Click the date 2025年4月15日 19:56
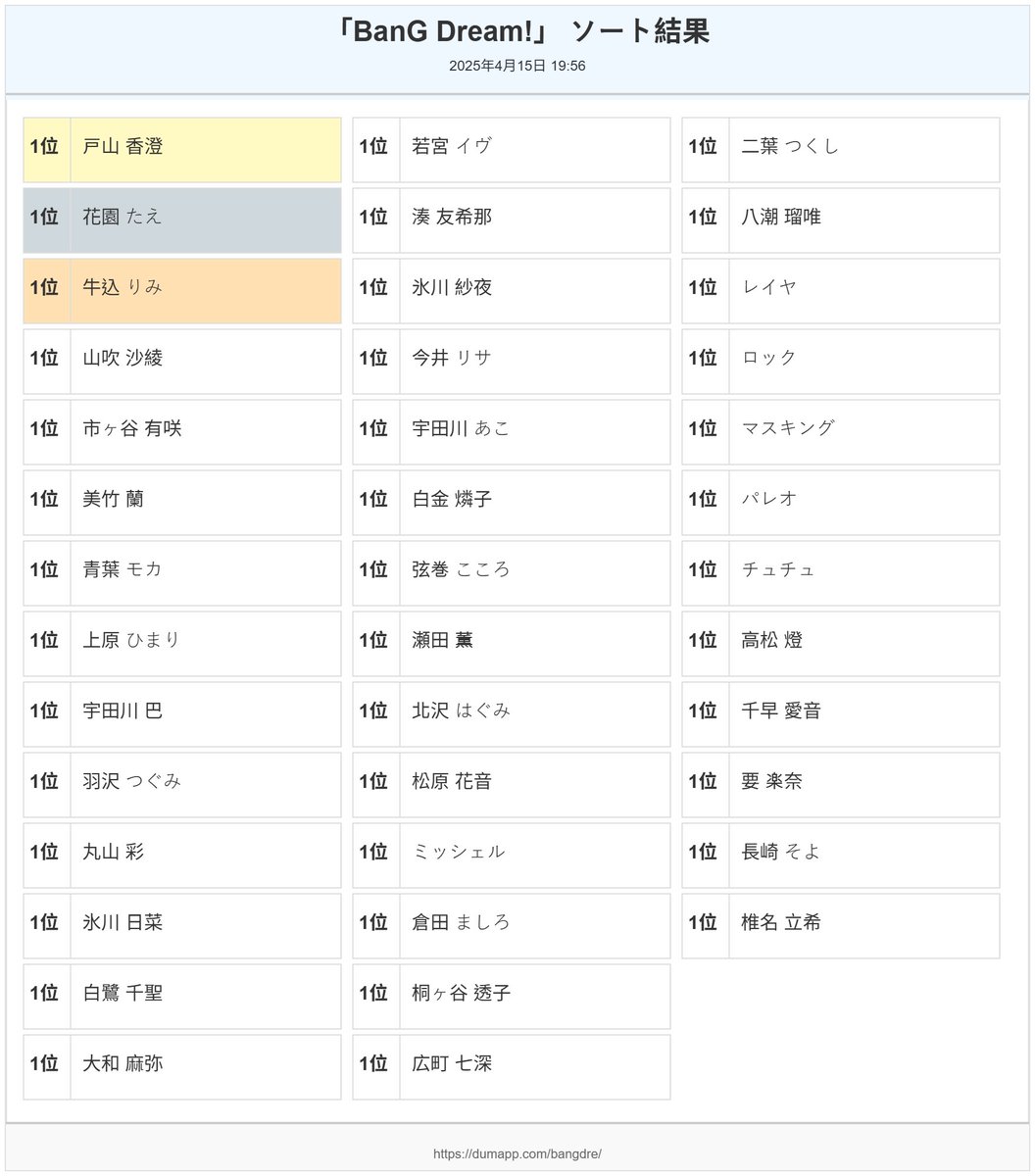Viewport: 1035px width, 1176px height. 517,66
